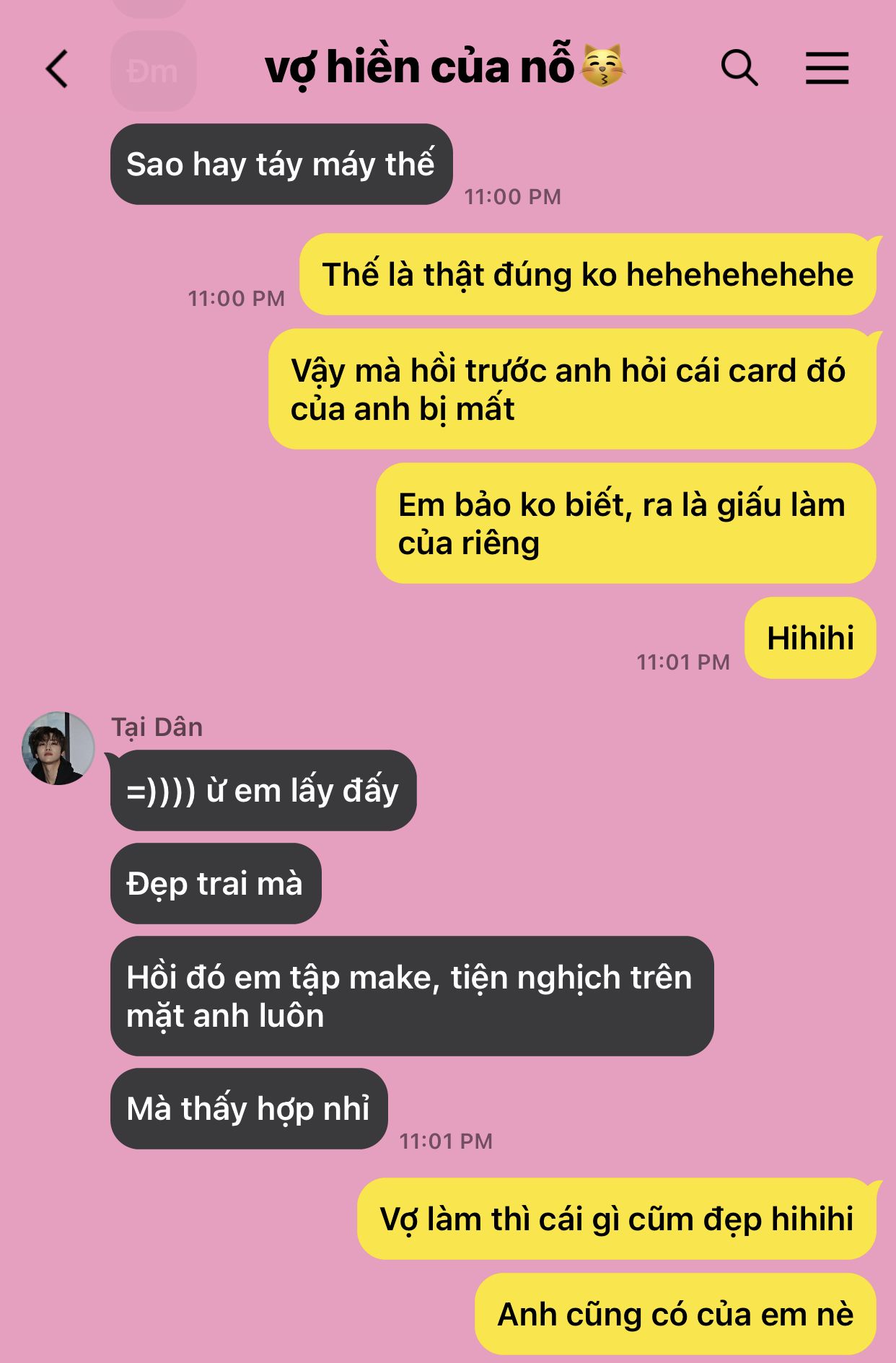Tap the 'Thế là thật đúng ko' bubble
This screenshot has height=1363, width=896.
pyautogui.click(x=588, y=274)
